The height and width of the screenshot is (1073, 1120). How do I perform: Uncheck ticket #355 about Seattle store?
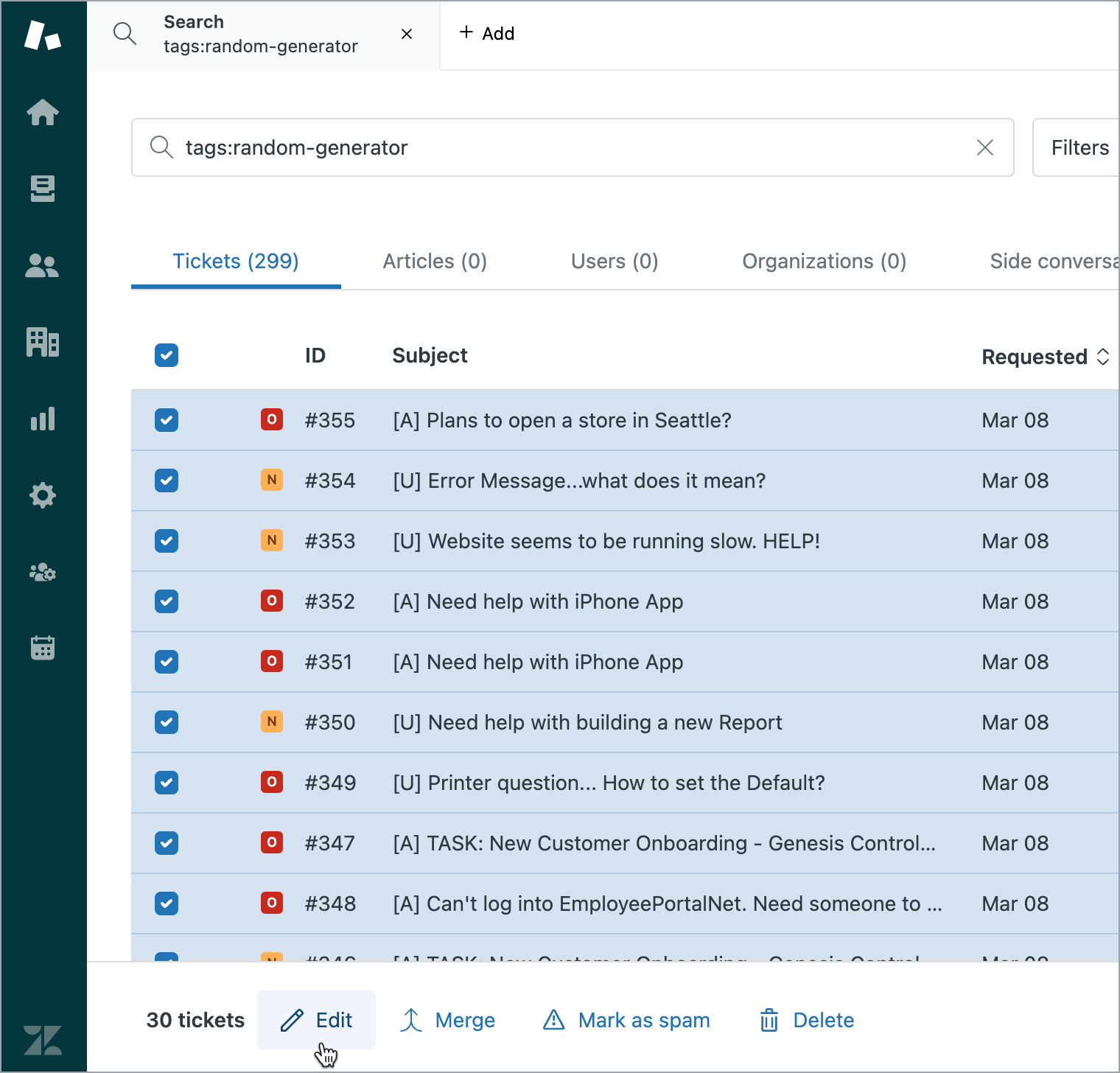(x=167, y=420)
